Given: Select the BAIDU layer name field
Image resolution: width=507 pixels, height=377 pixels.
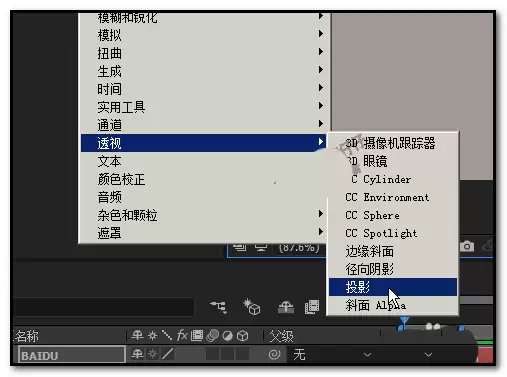Looking at the screenshot, I should click(72, 354).
